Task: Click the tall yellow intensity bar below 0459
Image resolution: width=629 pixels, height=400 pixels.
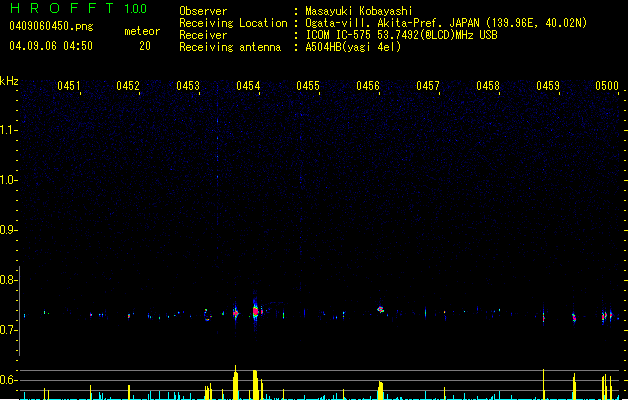Action: tap(544, 384)
